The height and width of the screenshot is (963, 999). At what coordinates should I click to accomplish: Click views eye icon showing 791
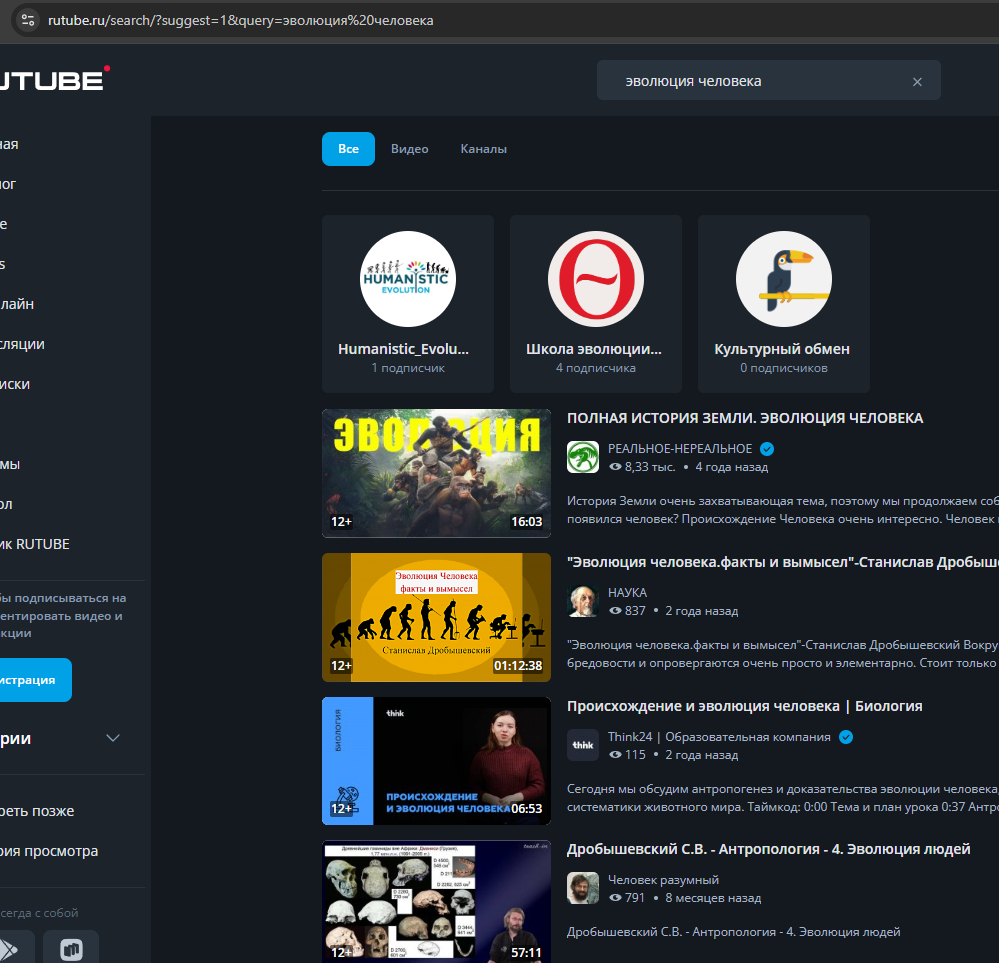pos(615,898)
